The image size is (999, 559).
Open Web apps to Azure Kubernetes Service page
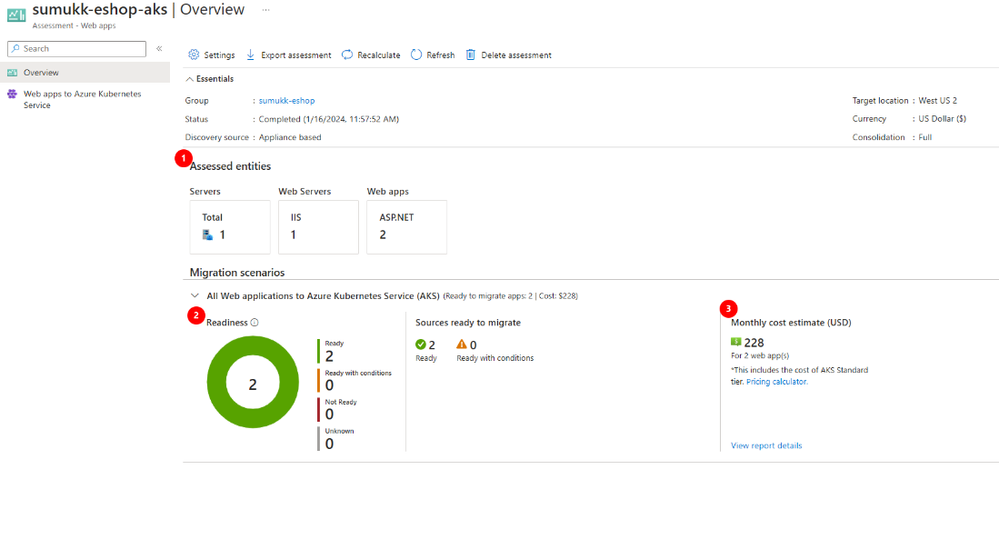(85, 99)
